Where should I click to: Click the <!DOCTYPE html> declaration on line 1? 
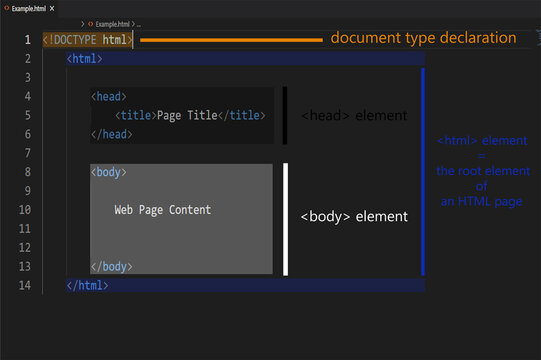88,40
